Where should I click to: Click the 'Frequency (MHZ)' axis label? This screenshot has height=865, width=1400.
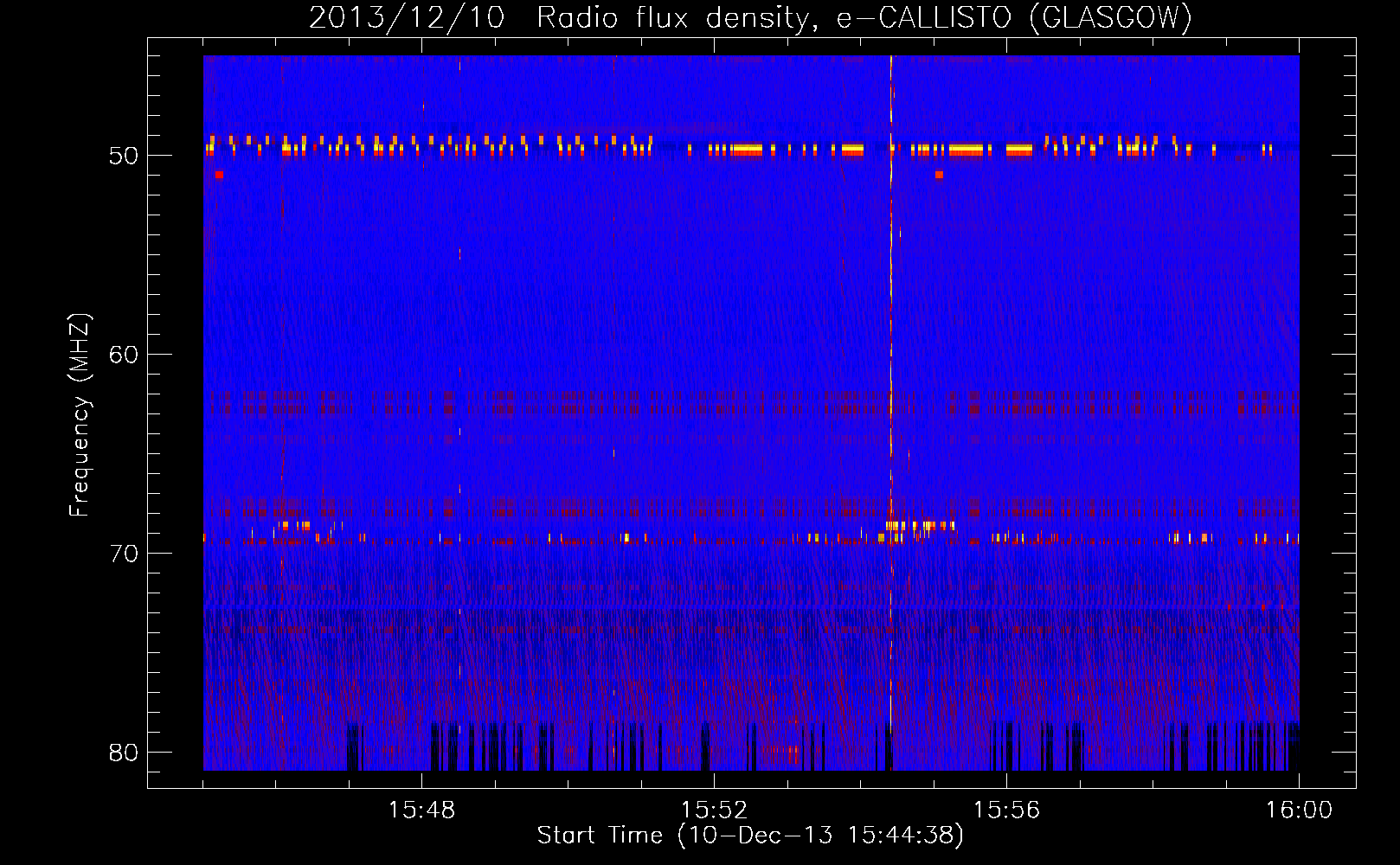click(x=80, y=415)
